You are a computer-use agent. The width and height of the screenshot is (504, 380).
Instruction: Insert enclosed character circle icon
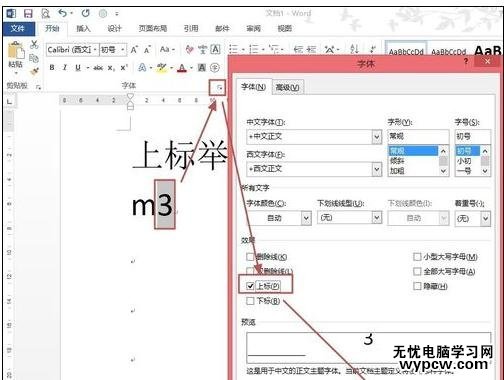click(x=215, y=68)
